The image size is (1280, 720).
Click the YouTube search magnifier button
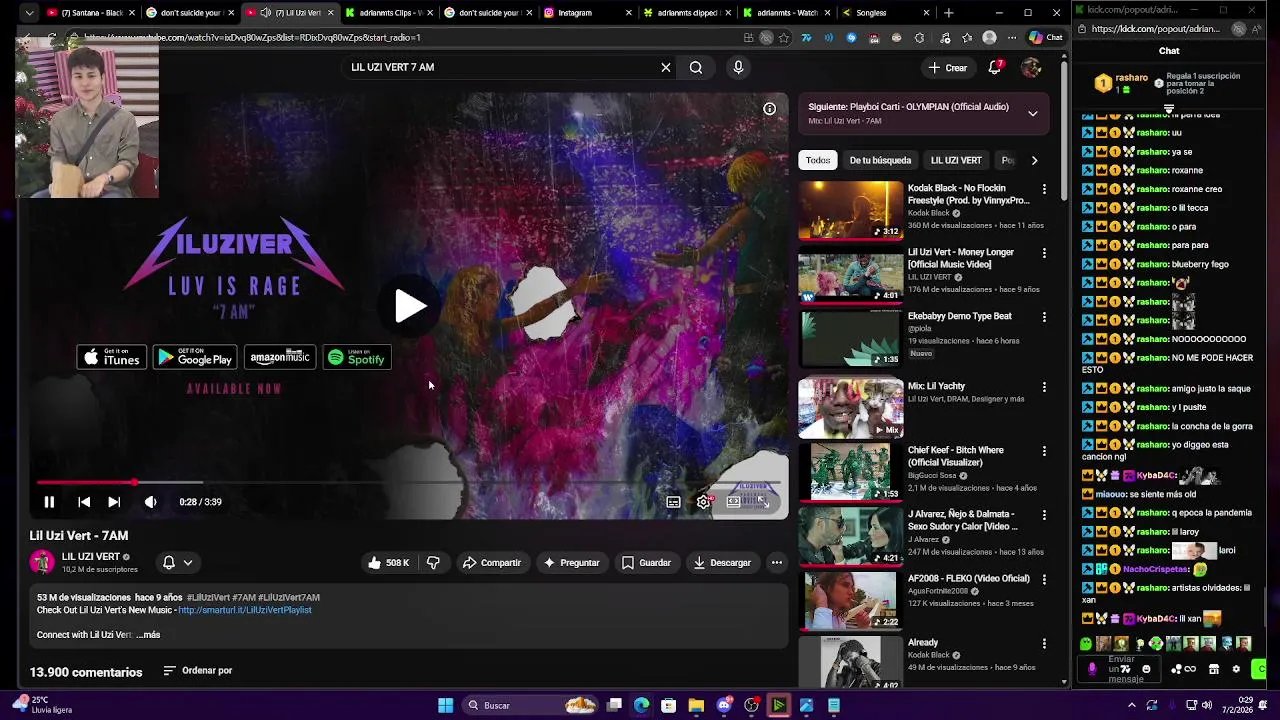tap(696, 67)
